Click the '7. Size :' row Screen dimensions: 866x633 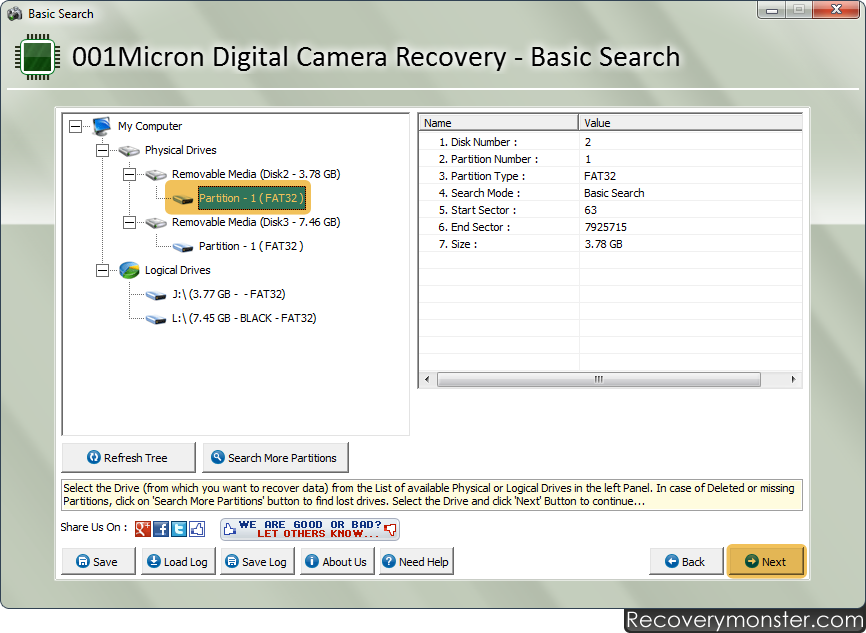point(610,244)
